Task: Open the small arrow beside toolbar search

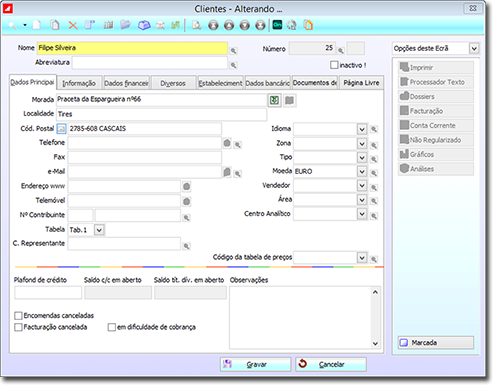Action: click(x=25, y=25)
